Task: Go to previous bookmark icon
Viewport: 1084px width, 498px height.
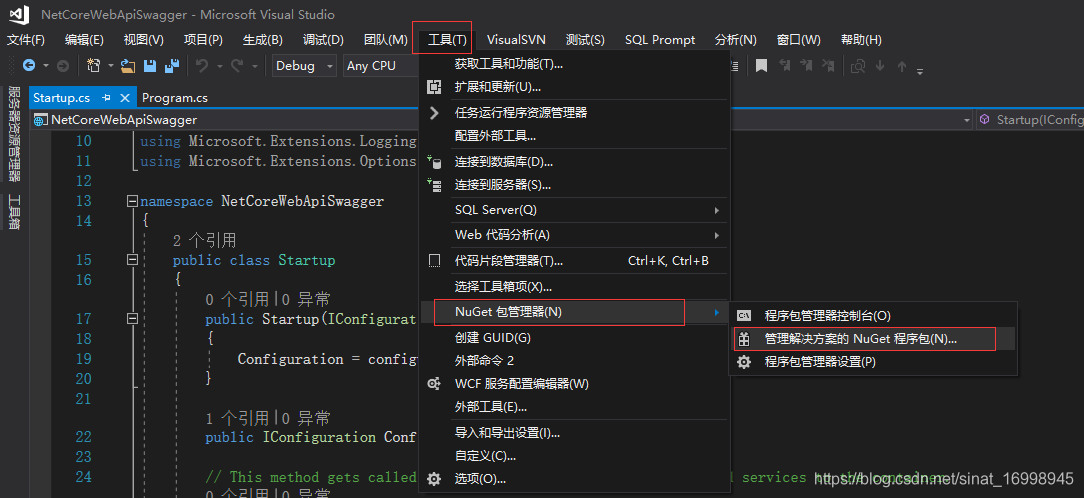Action: coord(785,66)
